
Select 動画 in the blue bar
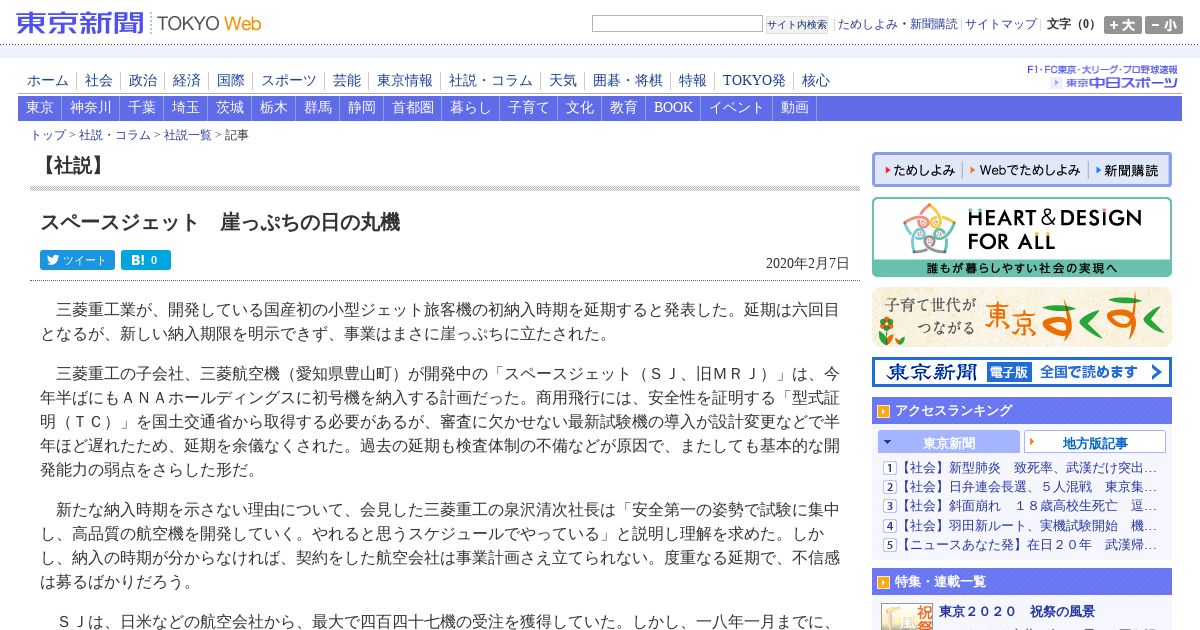pos(795,108)
